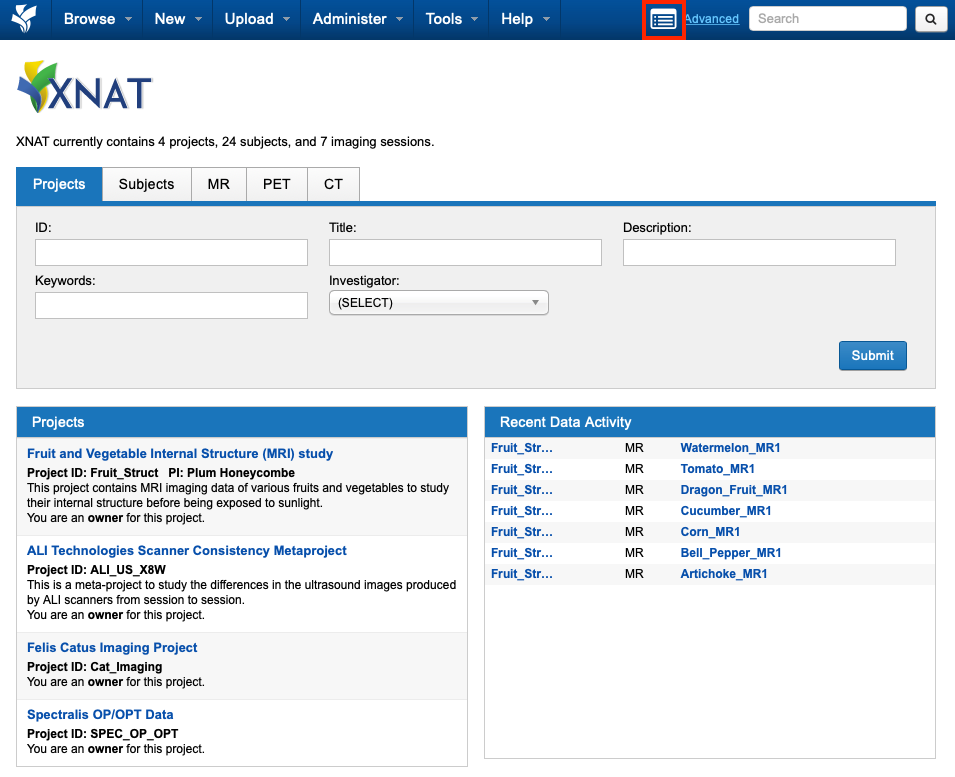This screenshot has height=777, width=955.
Task: Open the stored searches list icon
Action: 663,19
